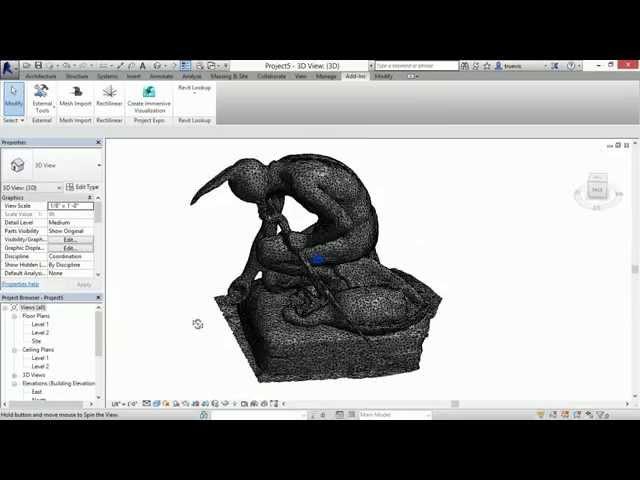Select Level 2 under Ceiling Plans
640x480 pixels.
point(40,367)
